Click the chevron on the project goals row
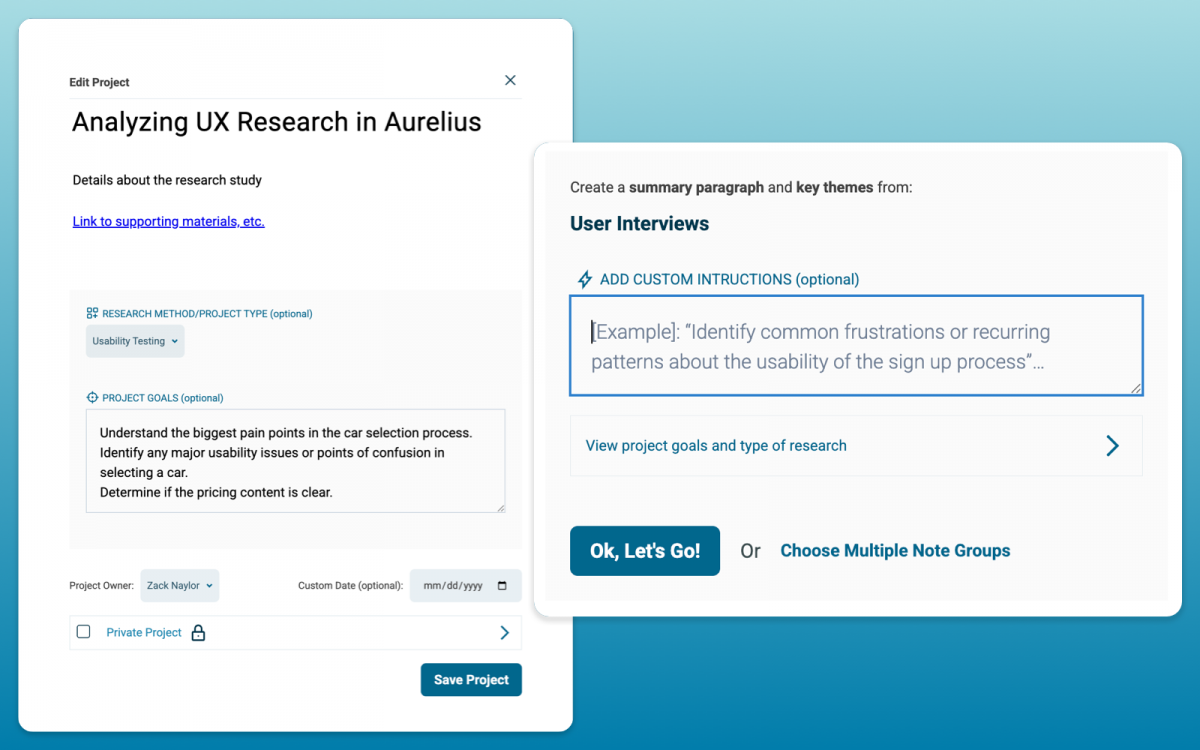The height and width of the screenshot is (750, 1200). point(1112,445)
